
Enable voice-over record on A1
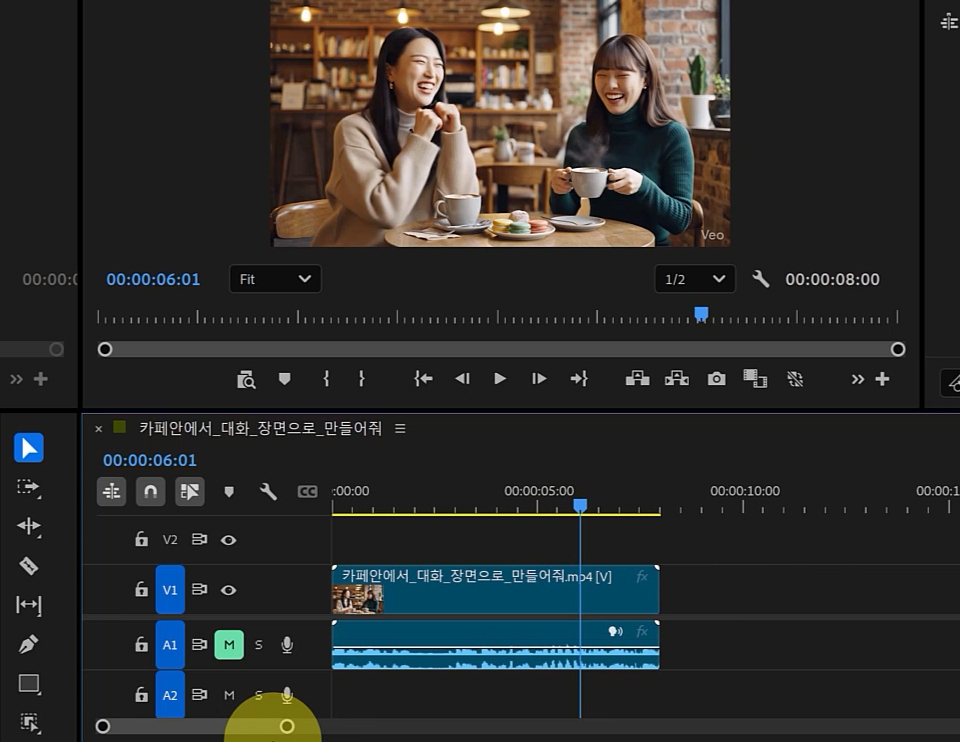[287, 645]
